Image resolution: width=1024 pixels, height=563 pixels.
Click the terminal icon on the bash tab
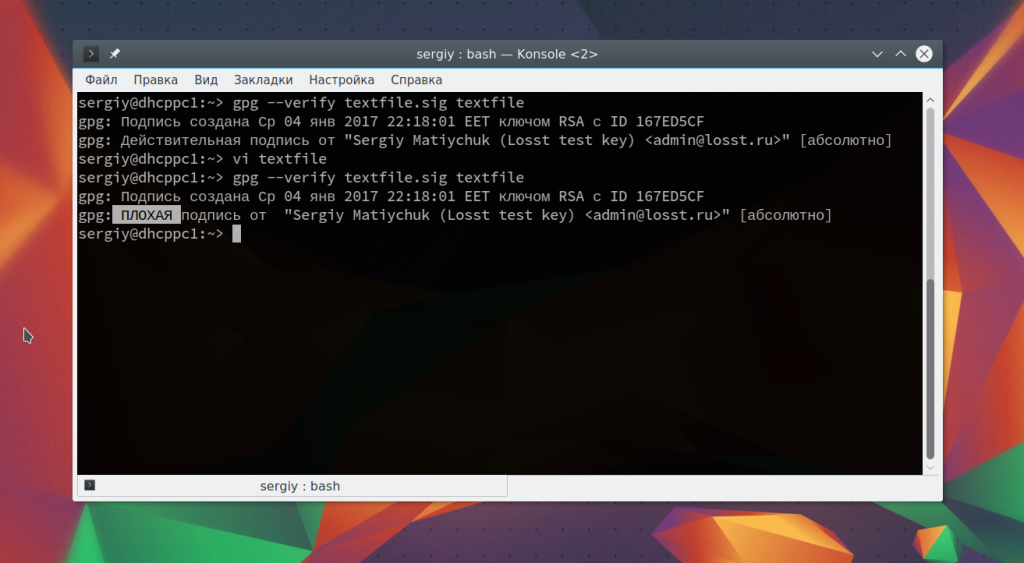(x=90, y=486)
